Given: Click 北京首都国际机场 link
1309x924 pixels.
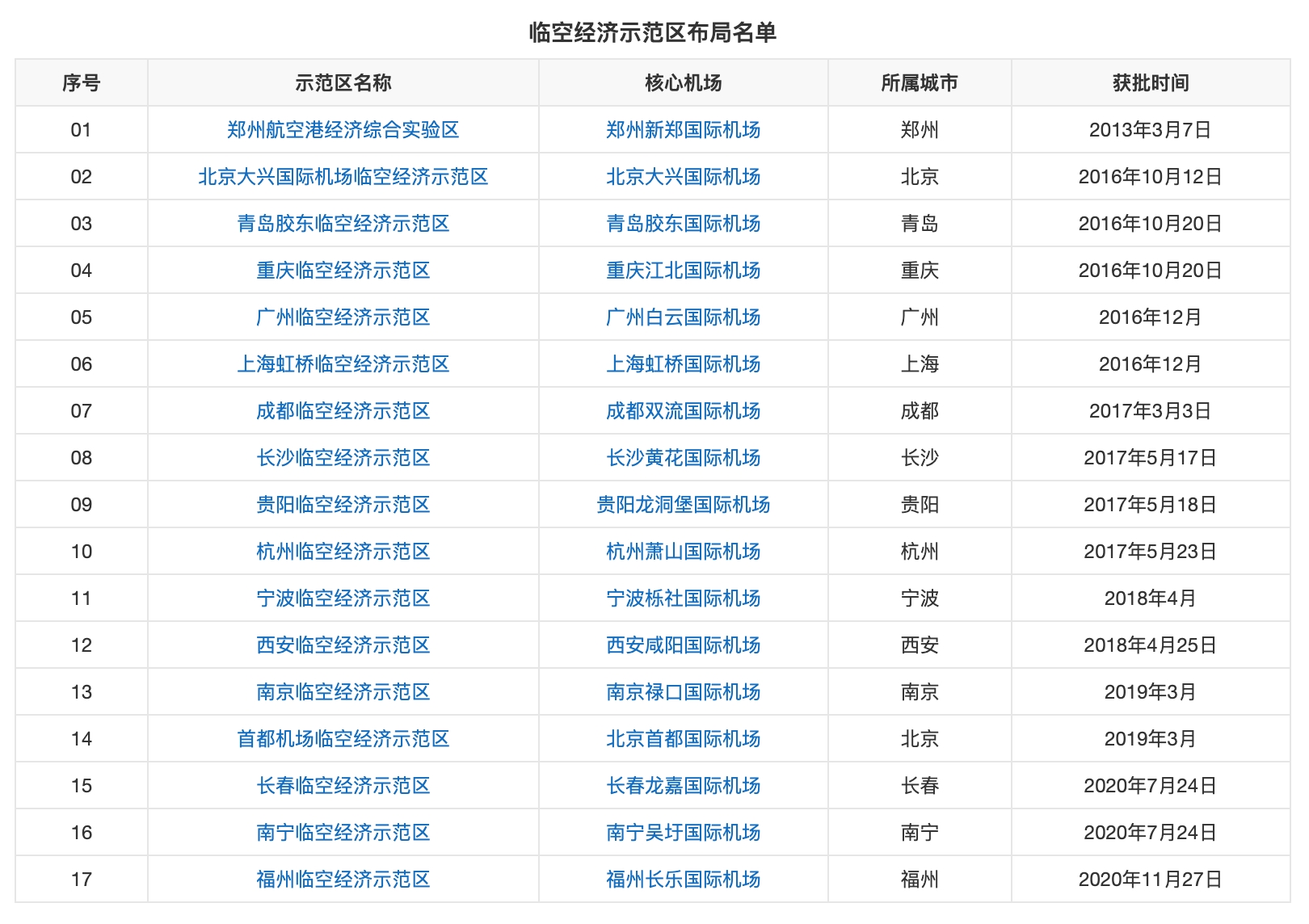Looking at the screenshot, I should point(684,739).
